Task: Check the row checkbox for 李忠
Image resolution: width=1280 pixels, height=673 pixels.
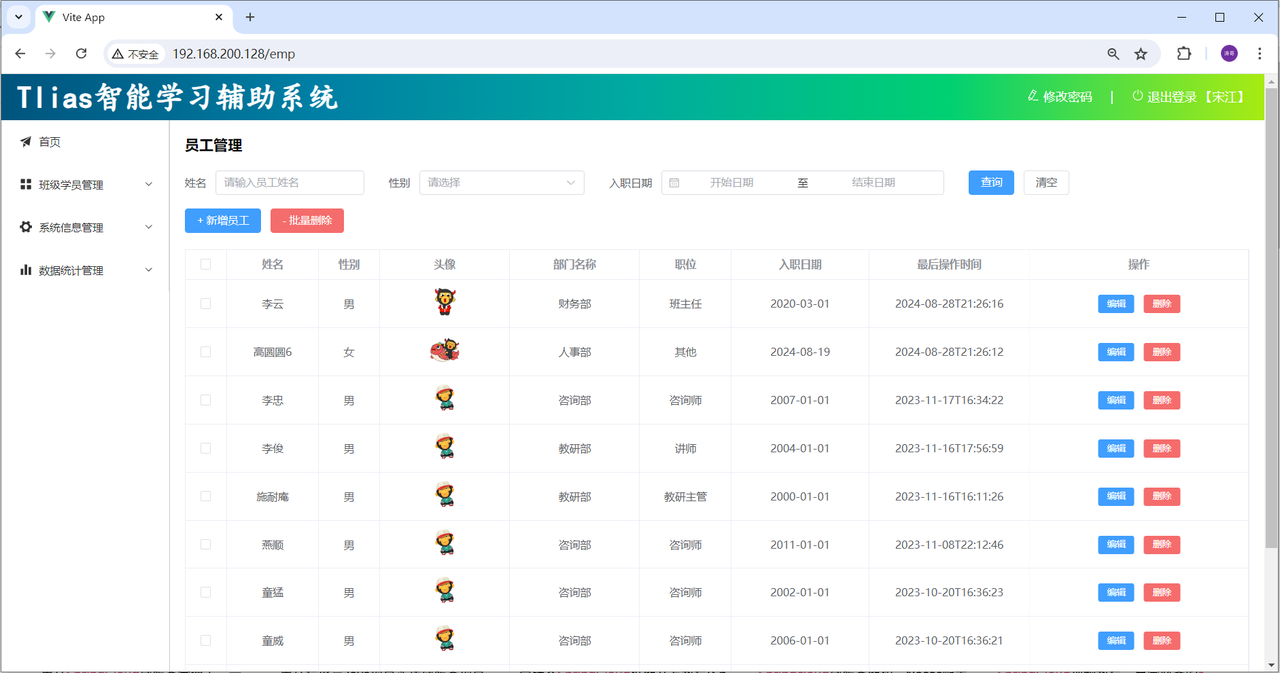Action: [x=206, y=399]
